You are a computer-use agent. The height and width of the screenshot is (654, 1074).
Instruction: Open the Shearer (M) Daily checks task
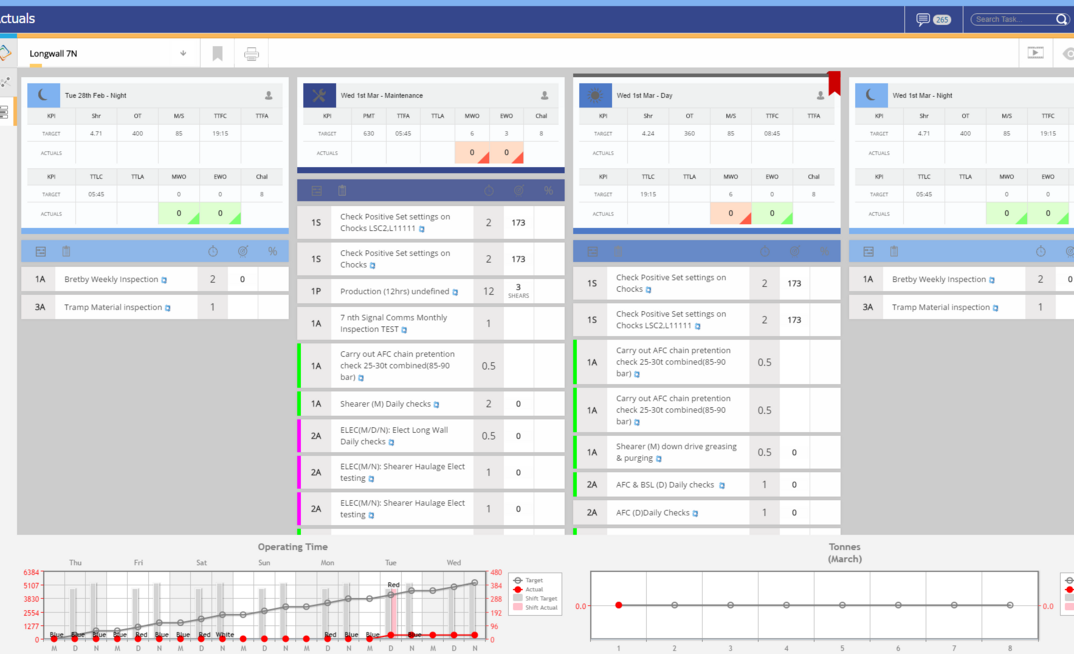388,404
